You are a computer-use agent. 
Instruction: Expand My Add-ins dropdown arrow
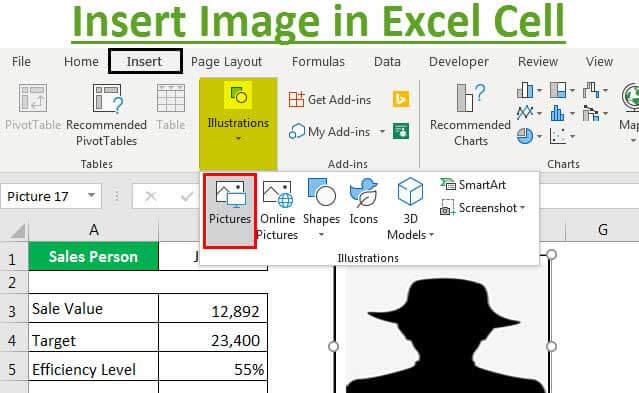tap(382, 132)
